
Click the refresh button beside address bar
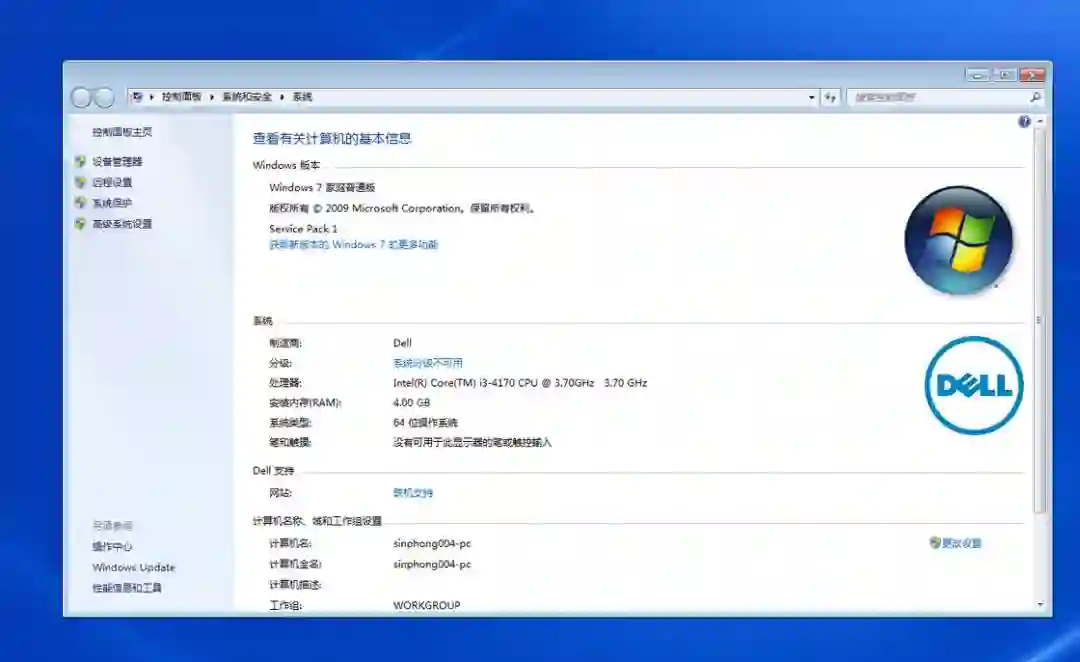tap(831, 98)
